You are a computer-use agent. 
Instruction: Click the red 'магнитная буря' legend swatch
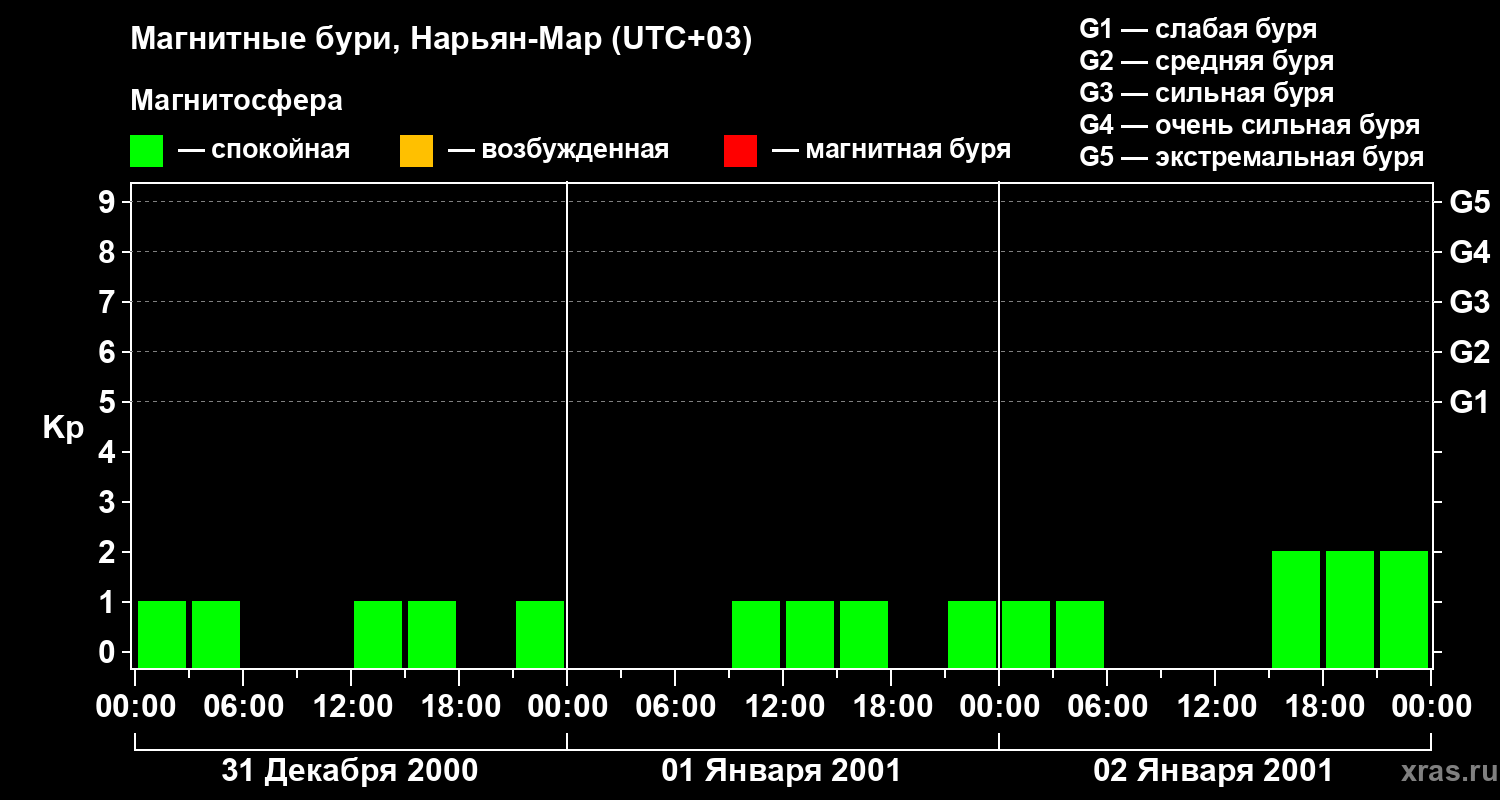click(x=740, y=151)
